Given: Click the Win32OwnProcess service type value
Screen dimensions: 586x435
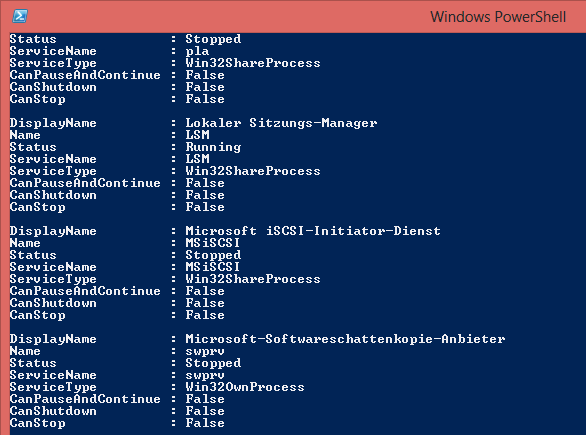Looking at the screenshot, I should (x=245, y=387).
